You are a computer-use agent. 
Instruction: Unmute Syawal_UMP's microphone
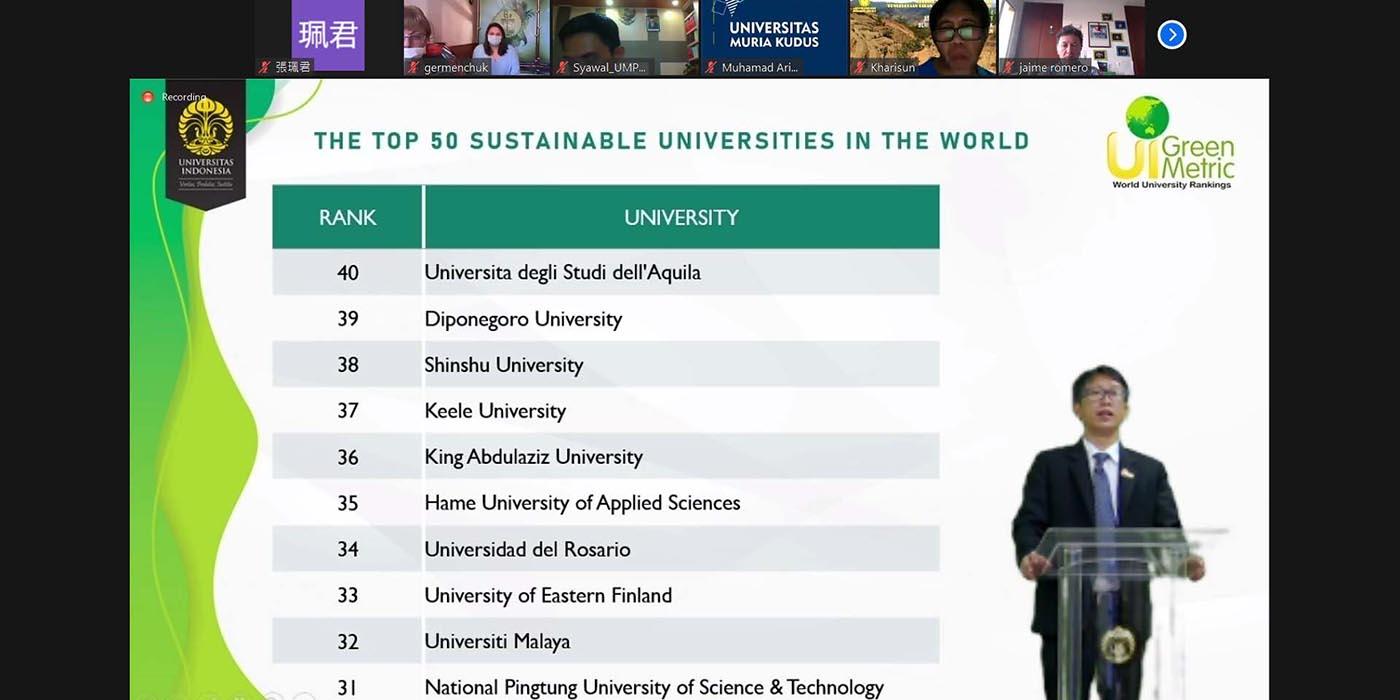(561, 66)
